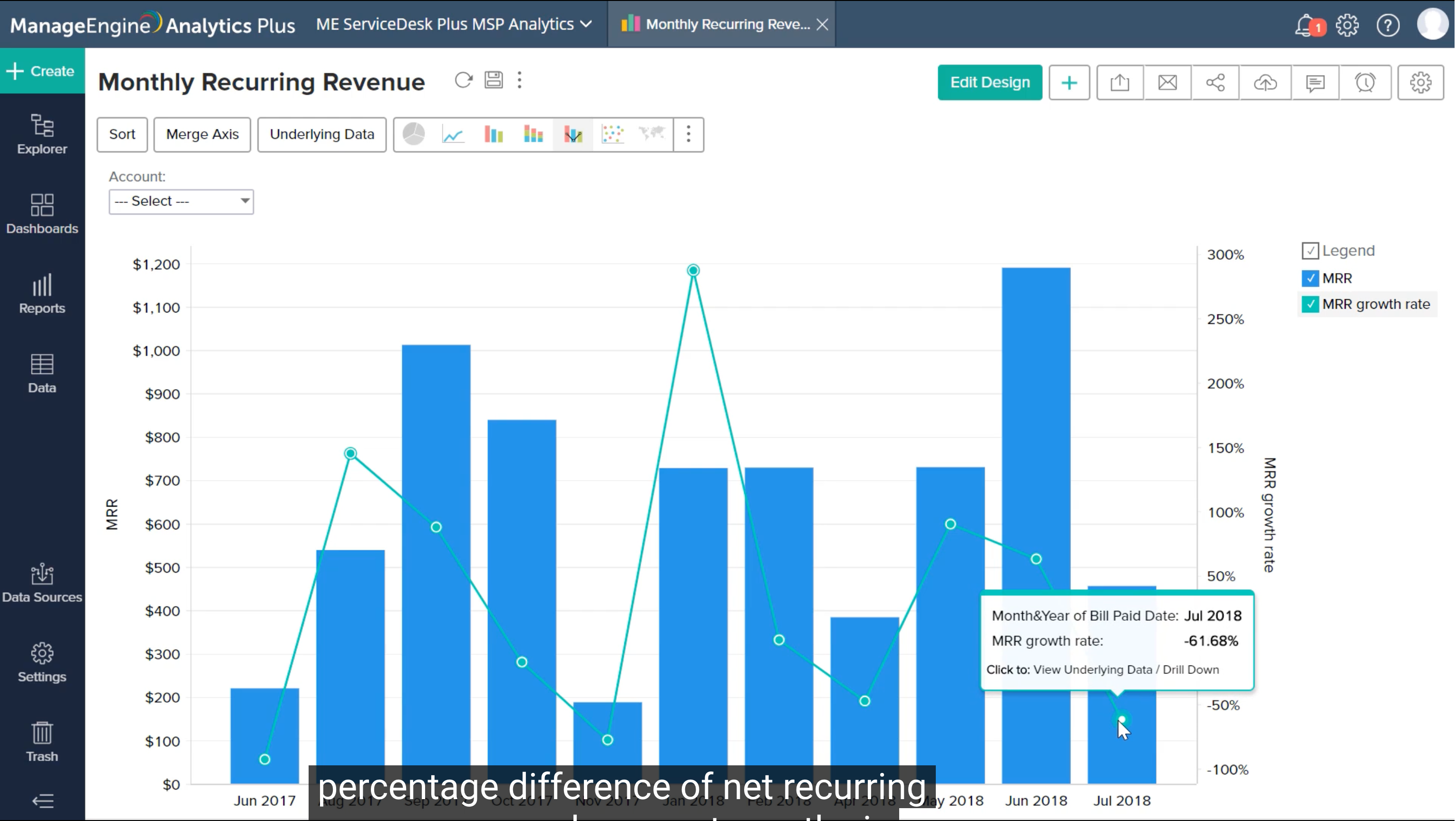
Task: Click the refresh icon beside report title
Action: coord(464,80)
